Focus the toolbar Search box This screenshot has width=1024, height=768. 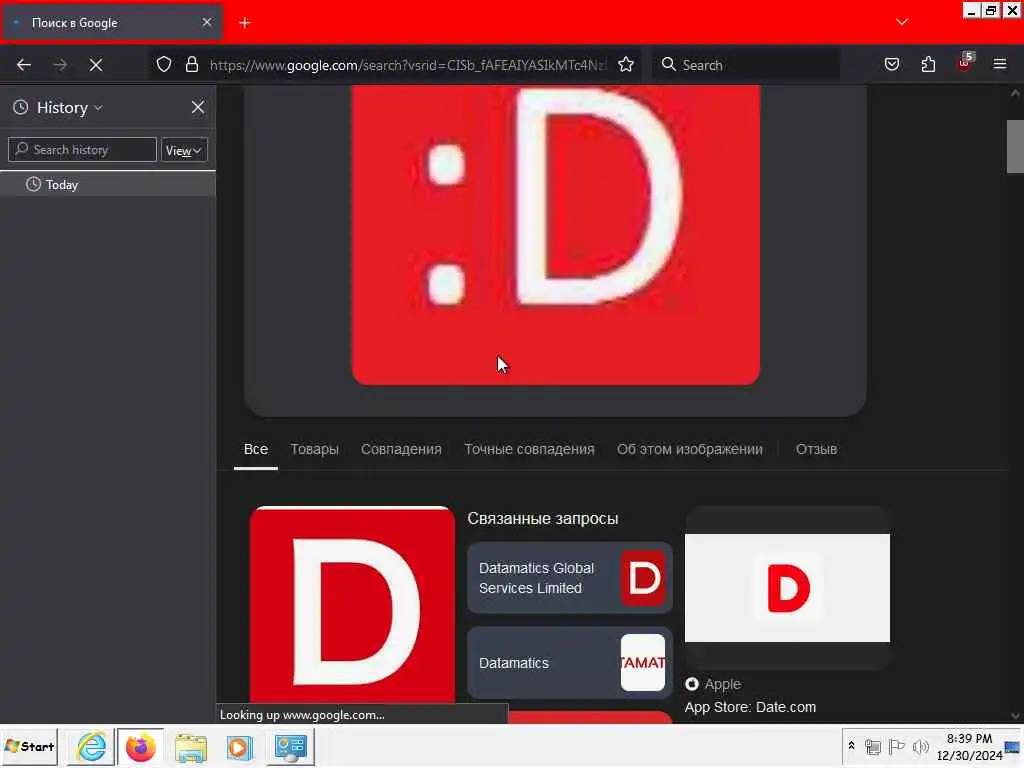(746, 65)
